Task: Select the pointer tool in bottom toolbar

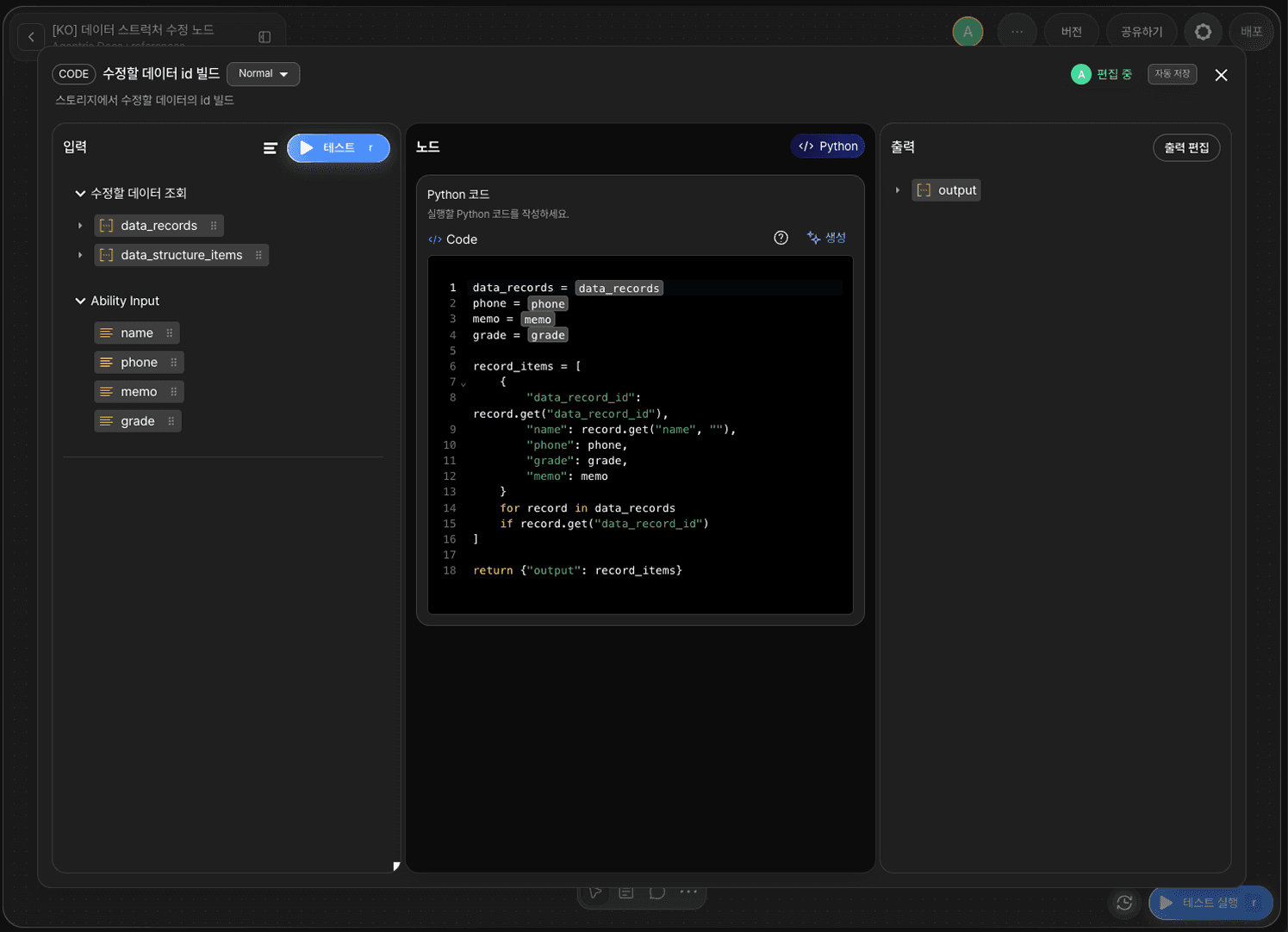Action: [x=595, y=892]
